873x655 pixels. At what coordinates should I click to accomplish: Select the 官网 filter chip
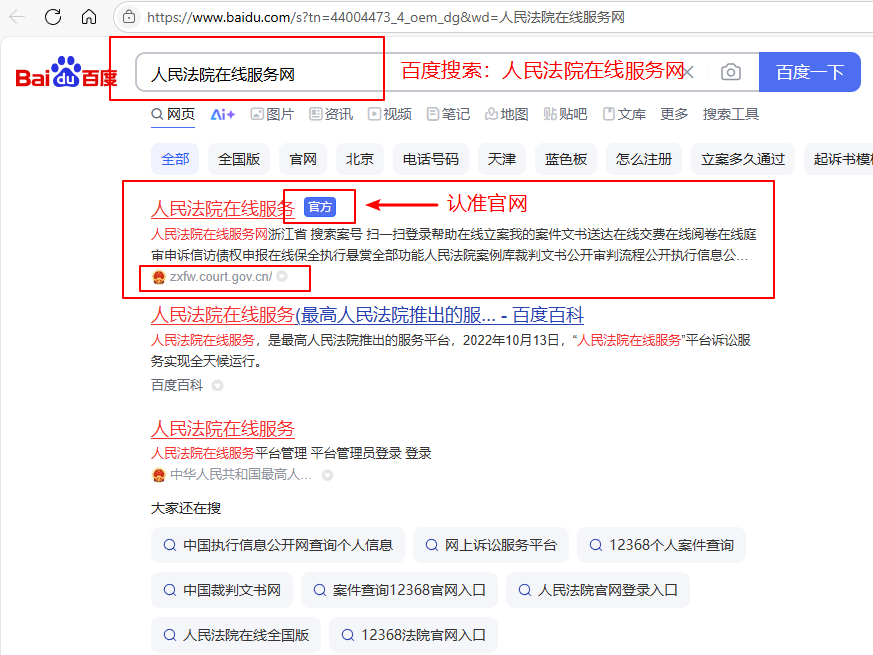pyautogui.click(x=303, y=159)
